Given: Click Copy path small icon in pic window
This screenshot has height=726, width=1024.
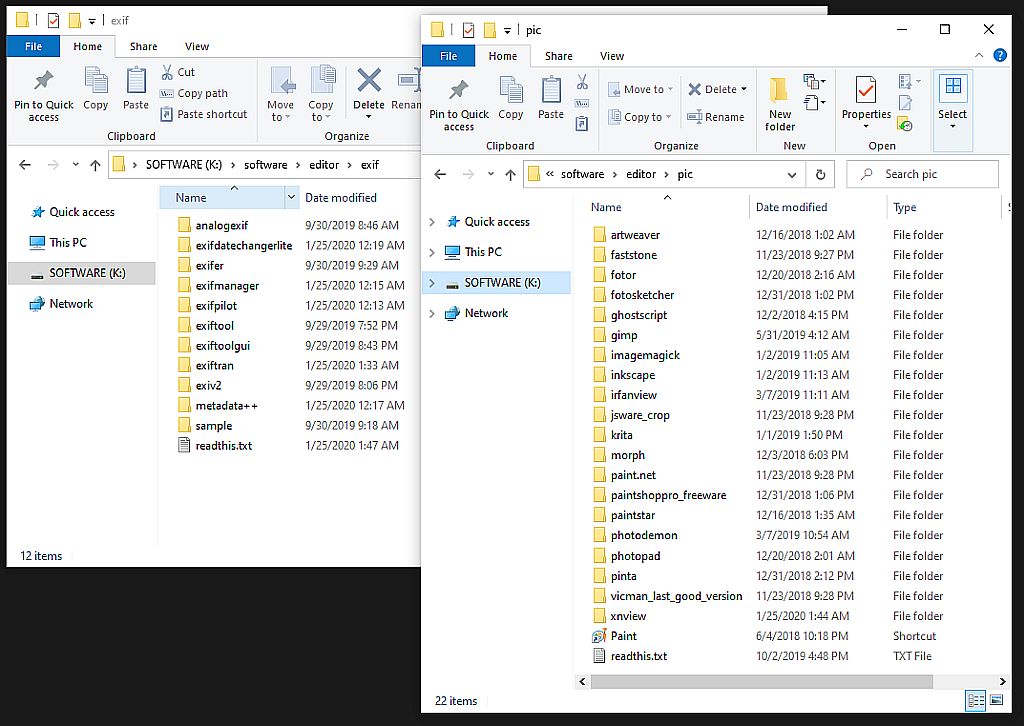Looking at the screenshot, I should [x=582, y=103].
